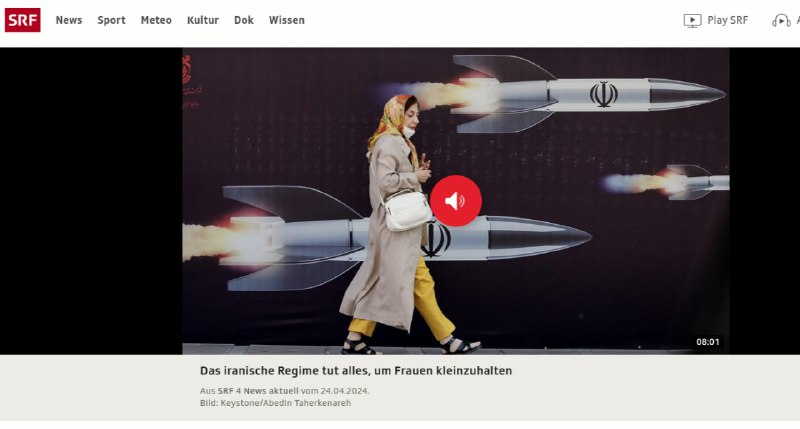
Task: Open the headline about iranische Regime
Action: click(x=356, y=371)
